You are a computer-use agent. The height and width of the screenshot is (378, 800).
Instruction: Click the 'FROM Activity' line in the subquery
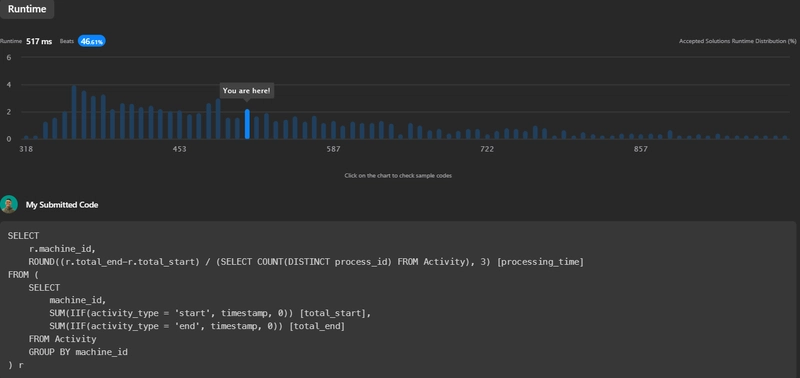point(62,339)
